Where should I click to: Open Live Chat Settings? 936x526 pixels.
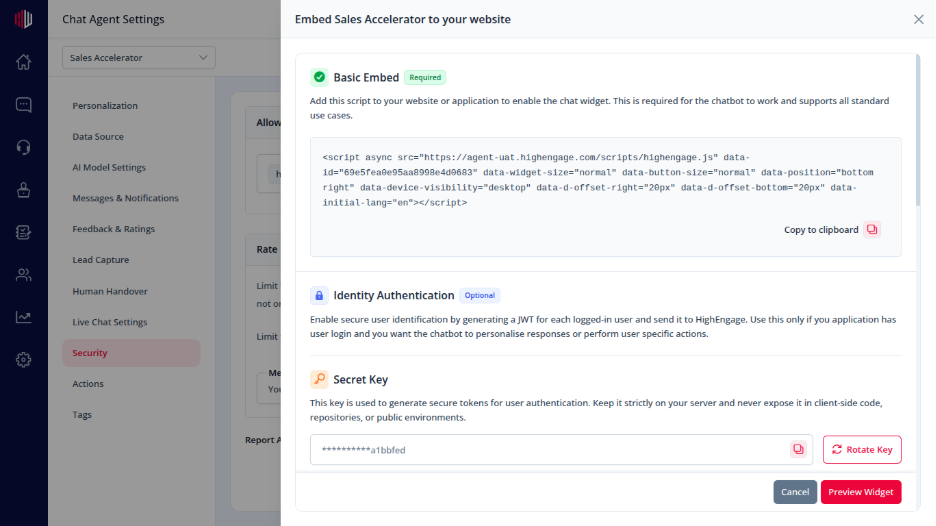coord(109,322)
